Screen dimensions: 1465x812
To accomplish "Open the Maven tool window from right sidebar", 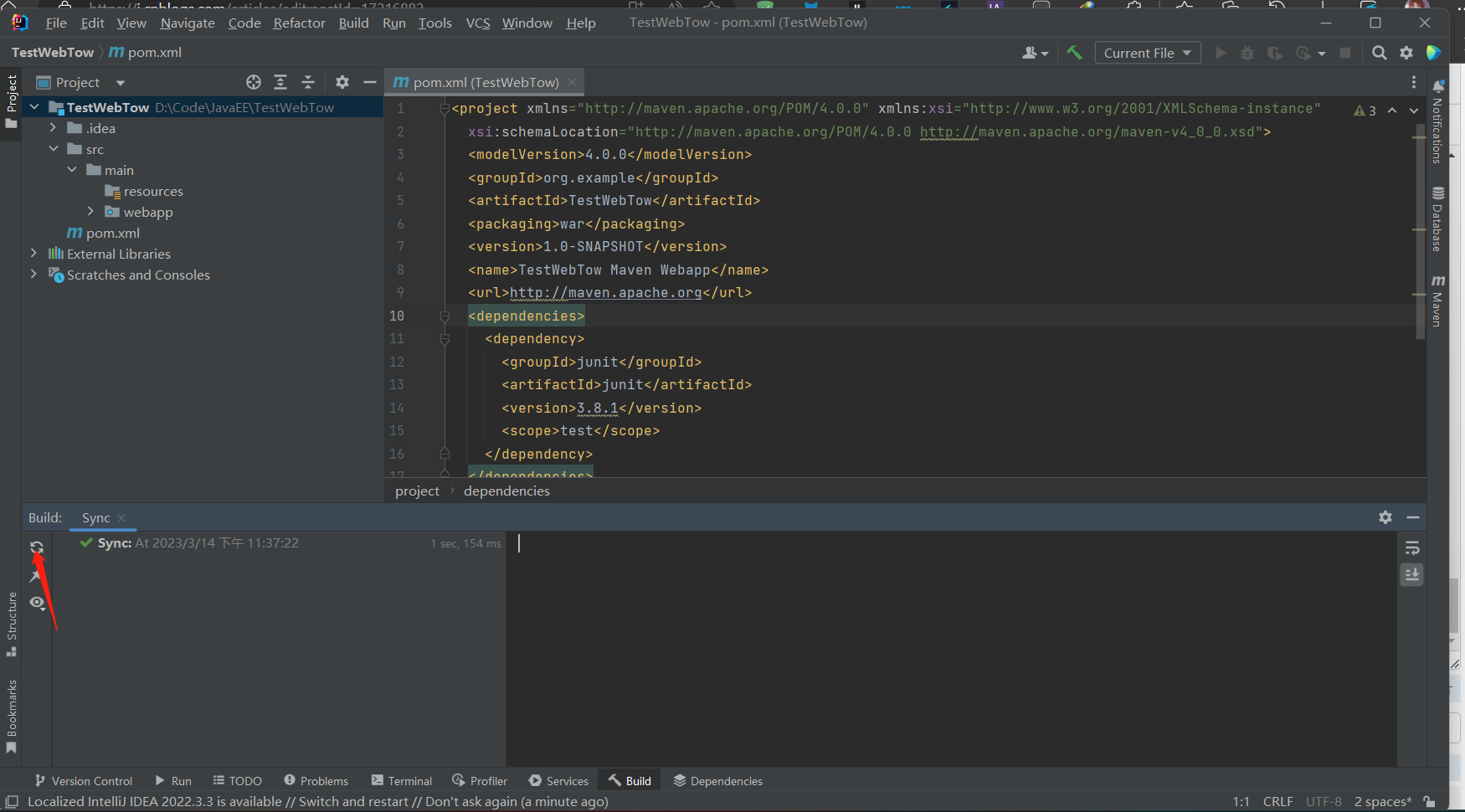I will coord(1437,300).
